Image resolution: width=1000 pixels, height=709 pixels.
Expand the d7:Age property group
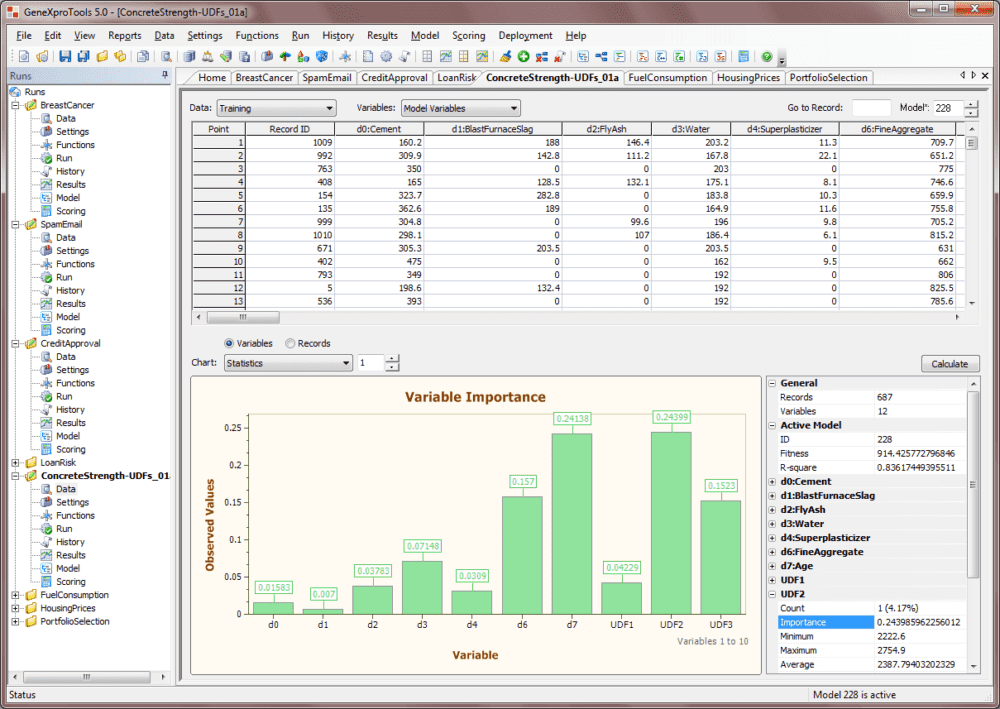(772, 566)
